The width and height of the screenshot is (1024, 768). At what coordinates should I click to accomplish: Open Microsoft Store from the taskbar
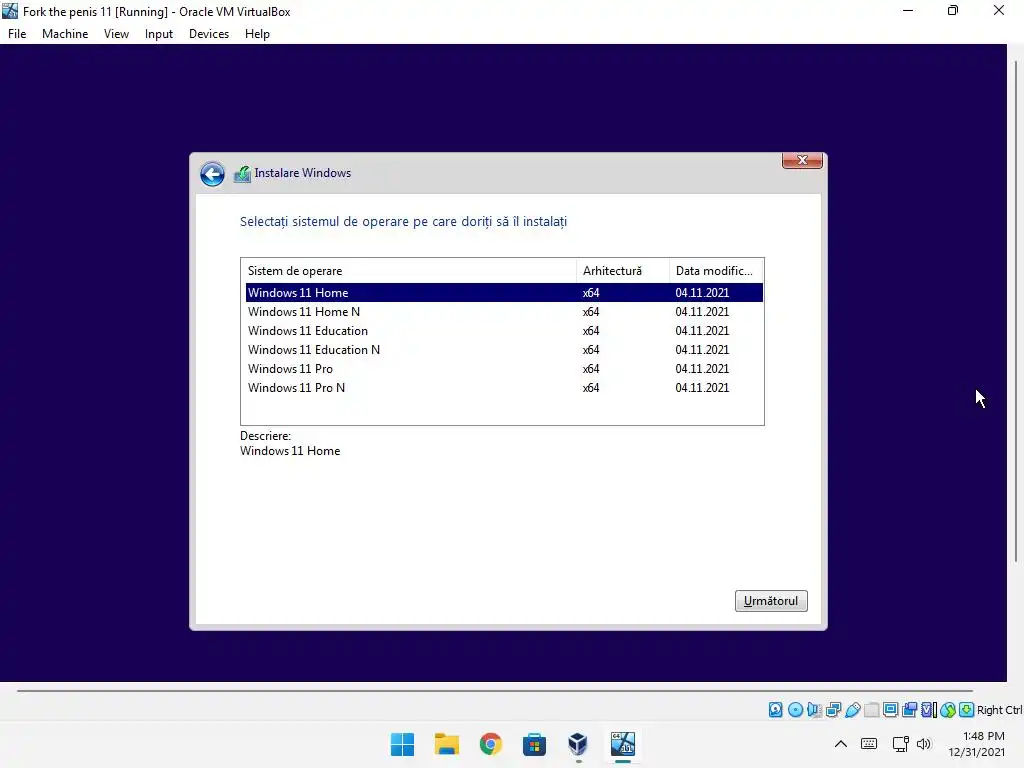pos(534,744)
